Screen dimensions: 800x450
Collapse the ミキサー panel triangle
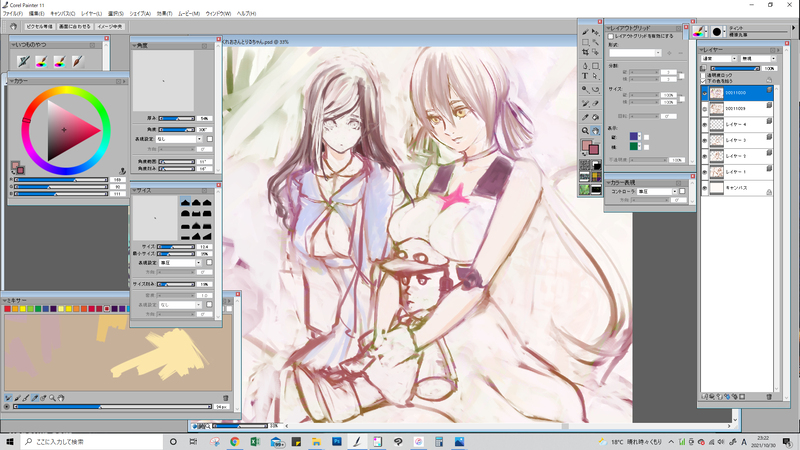5,301
